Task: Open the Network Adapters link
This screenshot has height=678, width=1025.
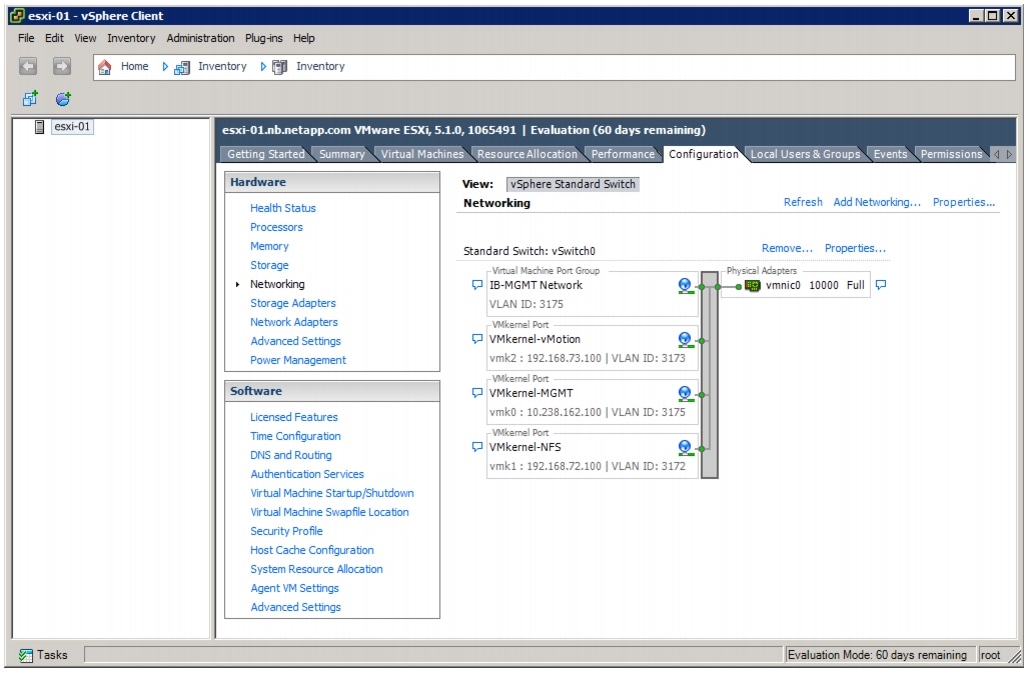Action: [294, 322]
